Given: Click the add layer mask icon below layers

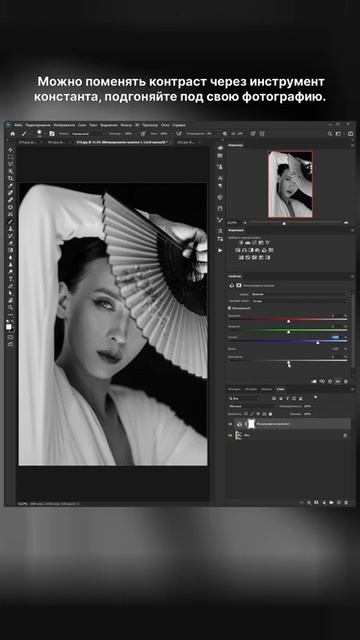Looking at the screenshot, I should pyautogui.click(x=316, y=502).
